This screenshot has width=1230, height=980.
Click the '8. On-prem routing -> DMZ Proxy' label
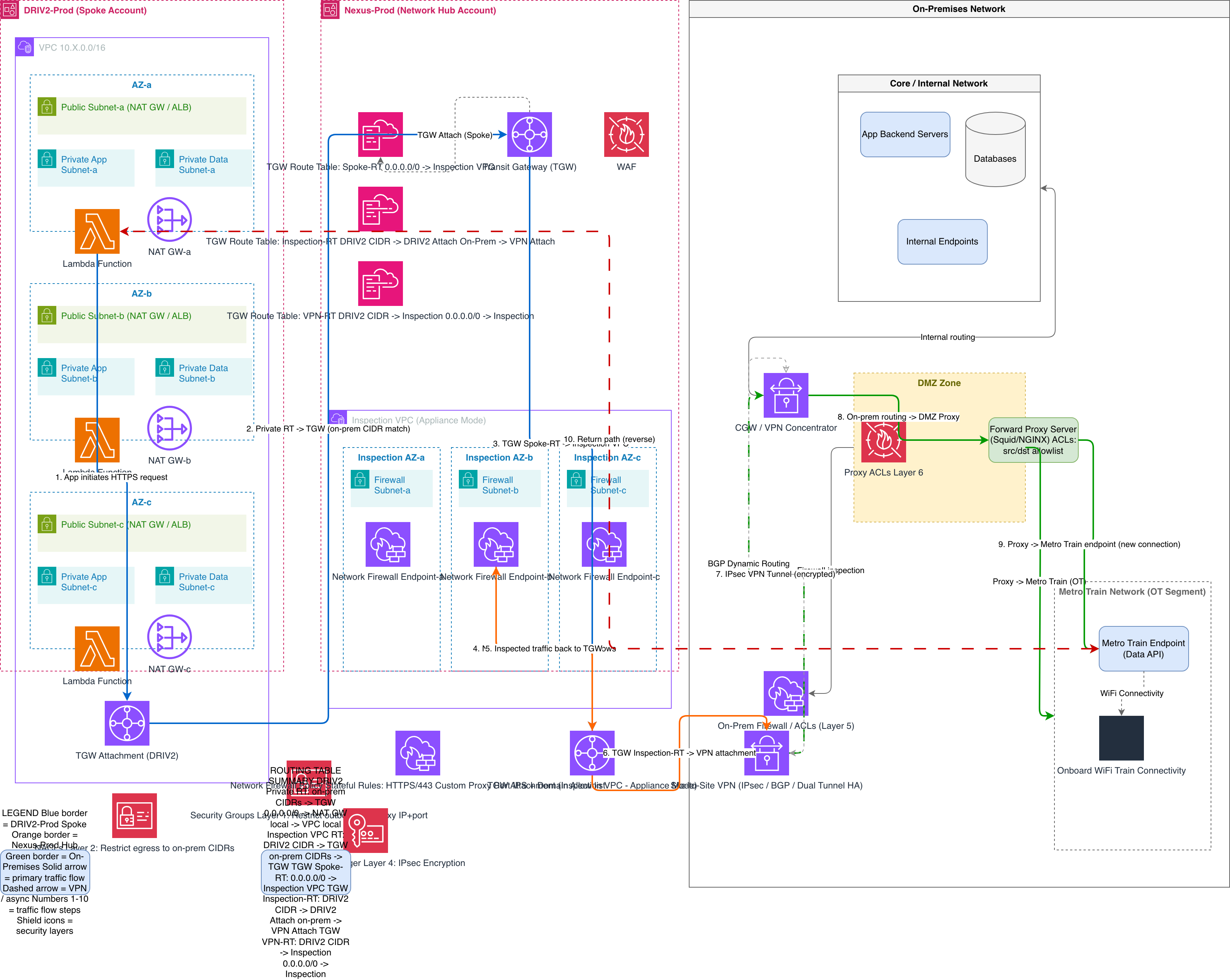pos(898,417)
